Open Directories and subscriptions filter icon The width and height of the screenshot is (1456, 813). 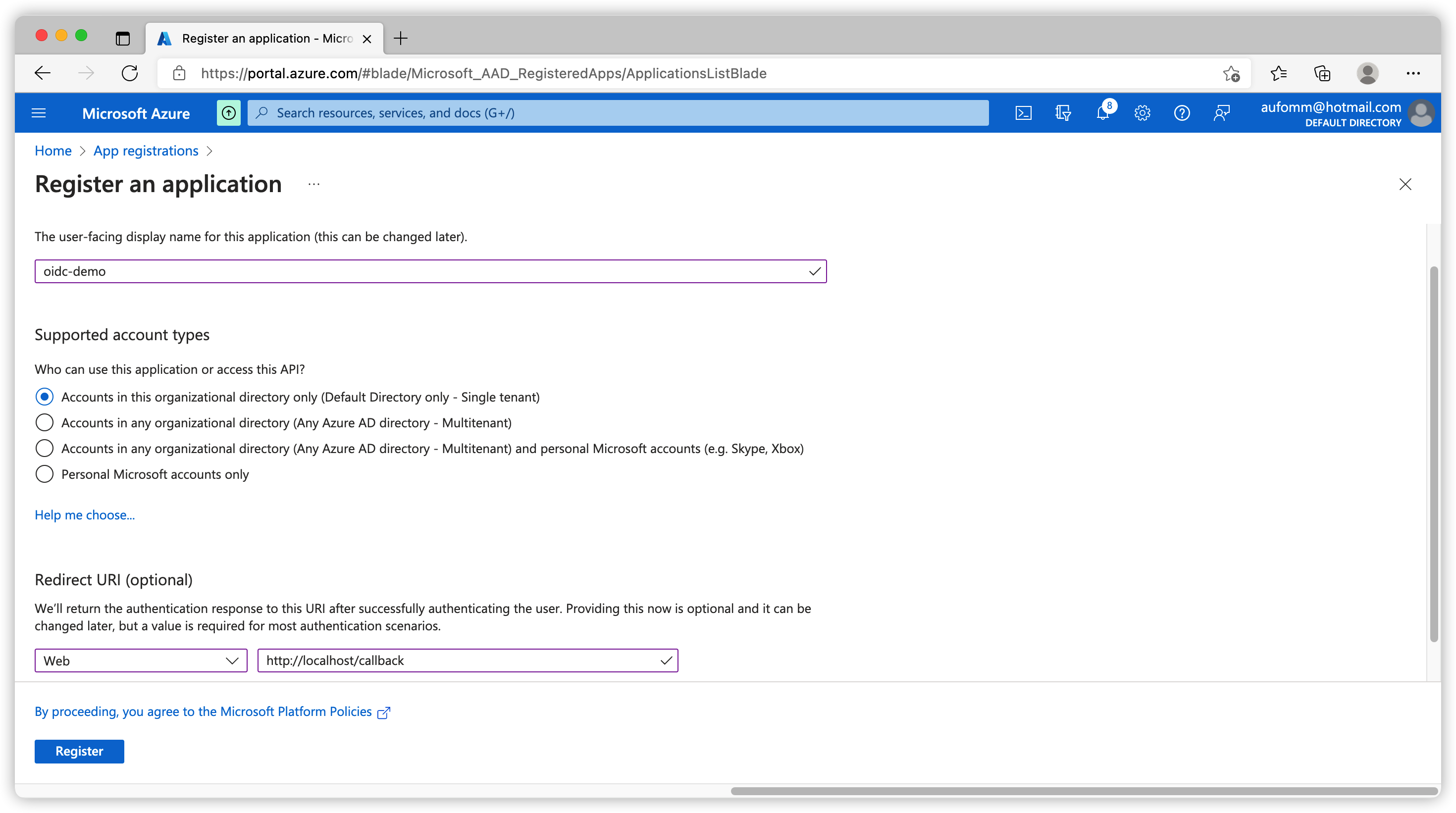coord(1063,113)
